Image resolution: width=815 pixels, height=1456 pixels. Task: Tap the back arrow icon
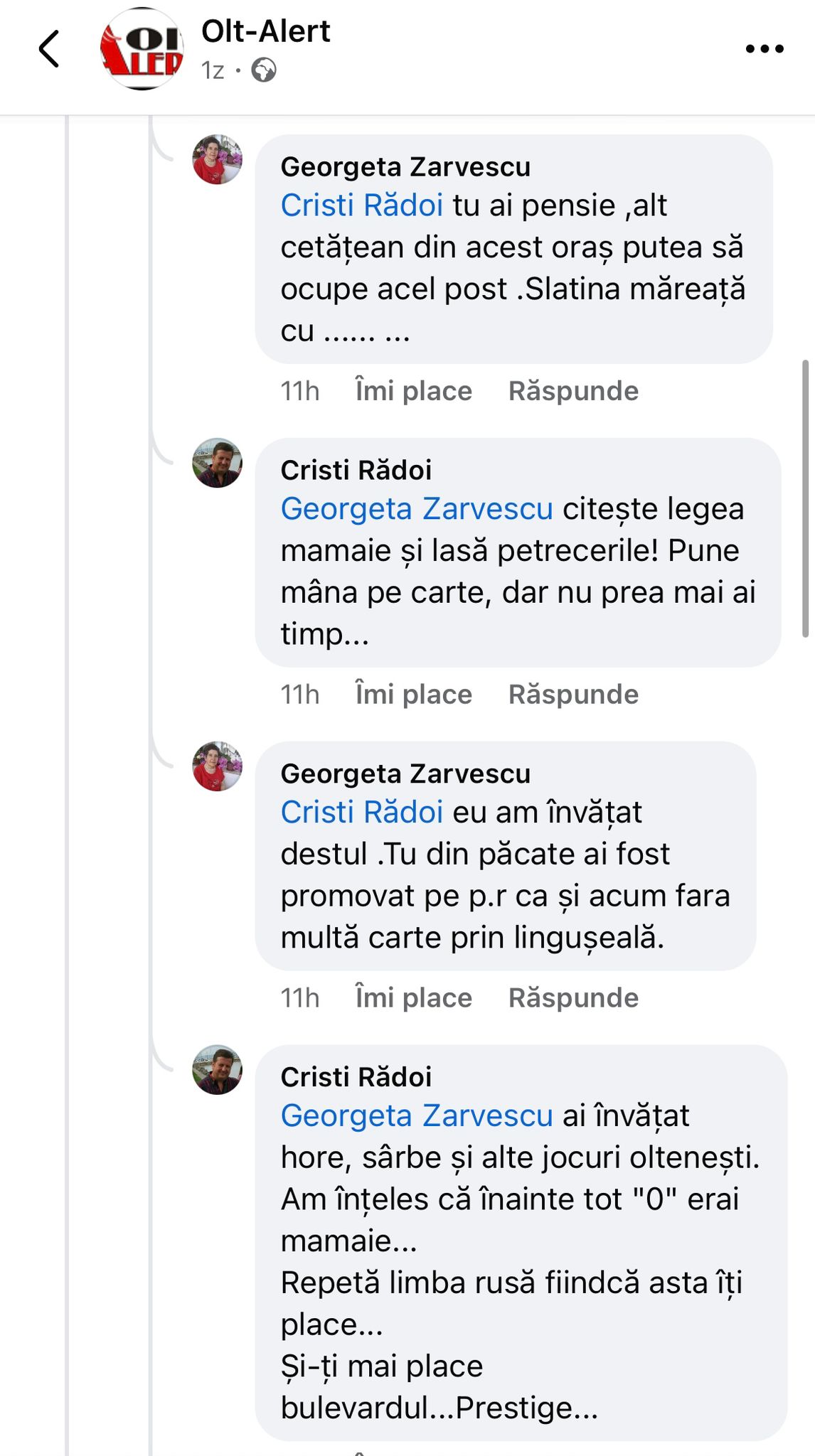(x=49, y=49)
